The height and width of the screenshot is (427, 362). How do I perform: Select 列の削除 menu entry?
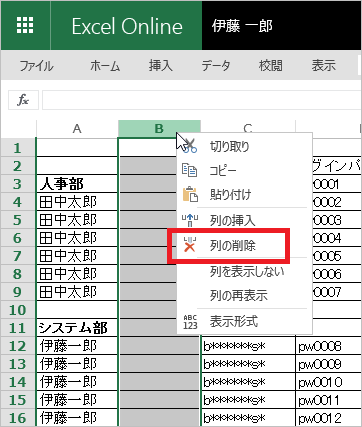coord(232,245)
